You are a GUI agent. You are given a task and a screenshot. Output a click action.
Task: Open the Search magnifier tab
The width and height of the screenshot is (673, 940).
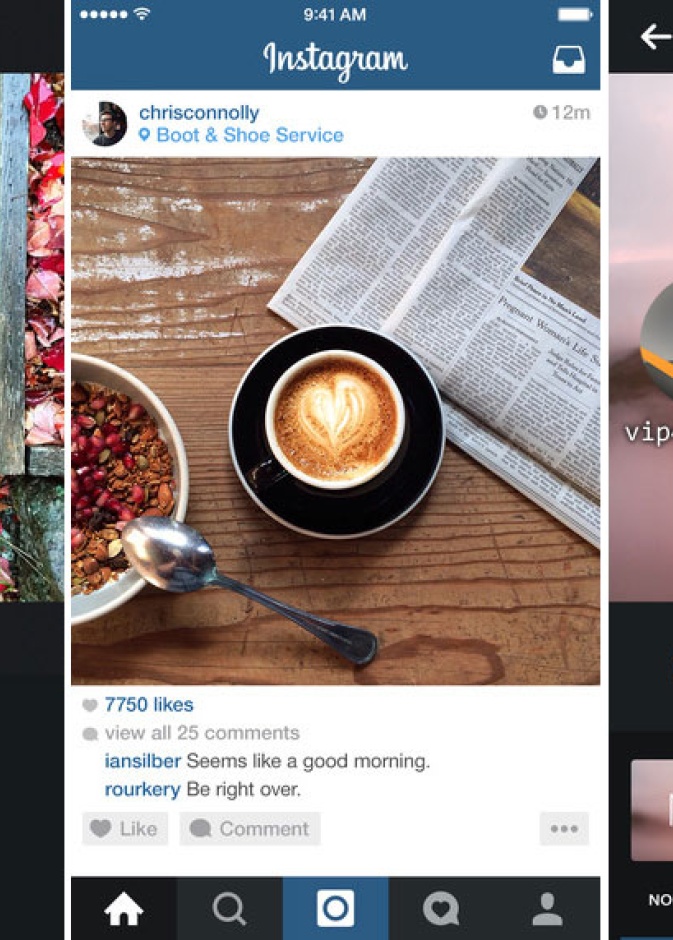(x=230, y=908)
